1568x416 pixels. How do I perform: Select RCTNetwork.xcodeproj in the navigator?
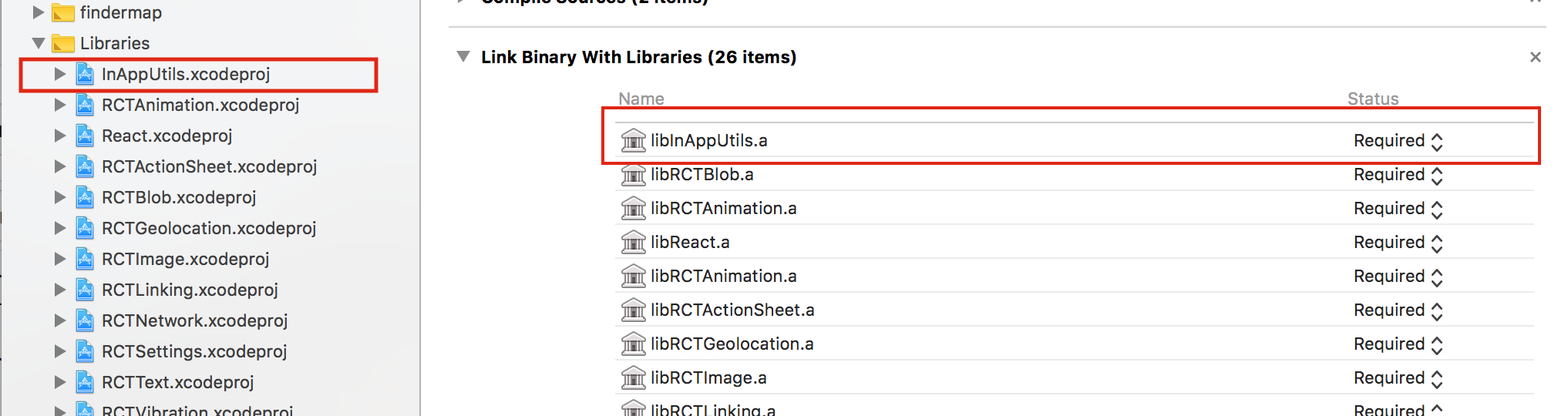[194, 321]
